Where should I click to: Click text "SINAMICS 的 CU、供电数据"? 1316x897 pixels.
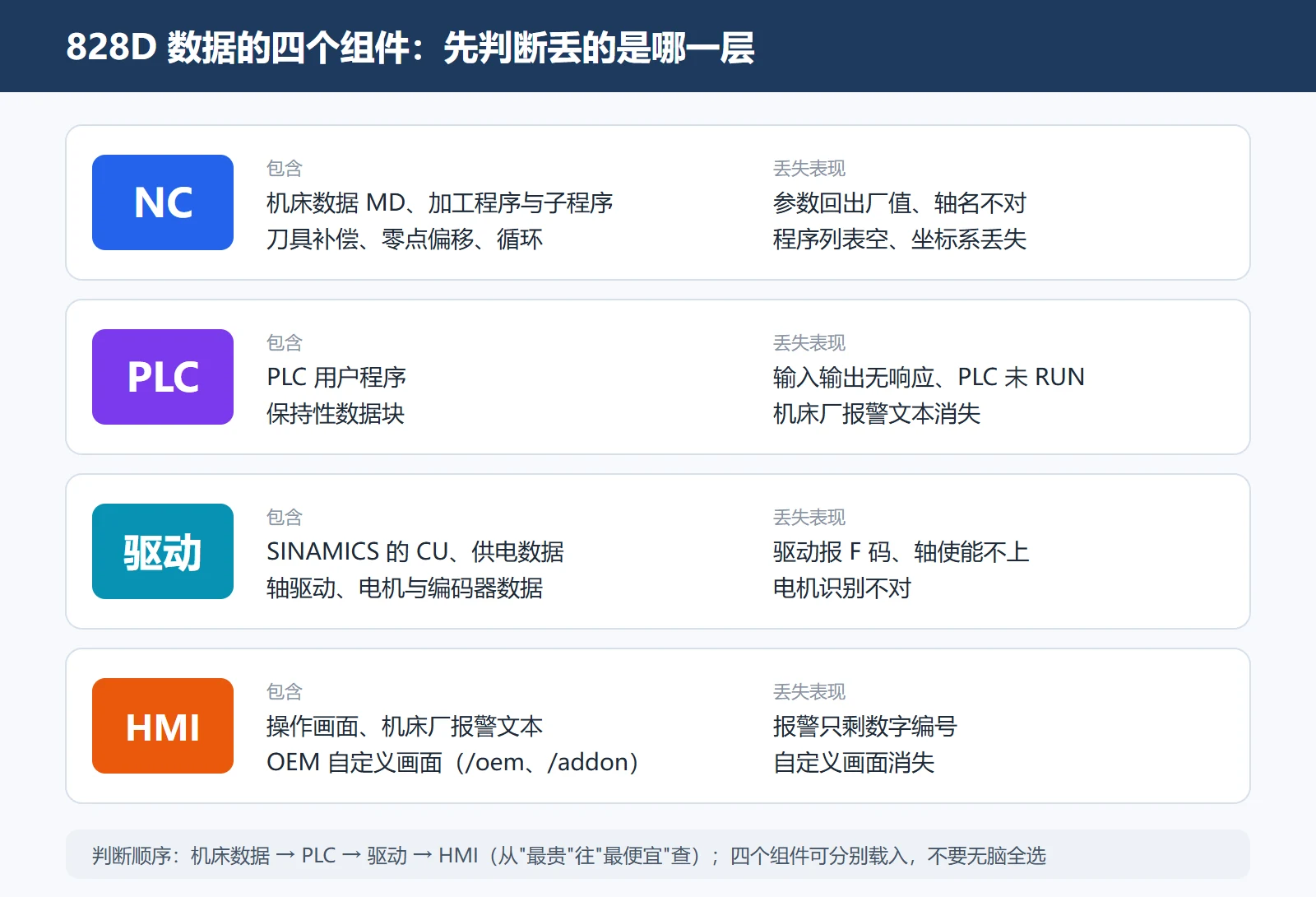(415, 551)
